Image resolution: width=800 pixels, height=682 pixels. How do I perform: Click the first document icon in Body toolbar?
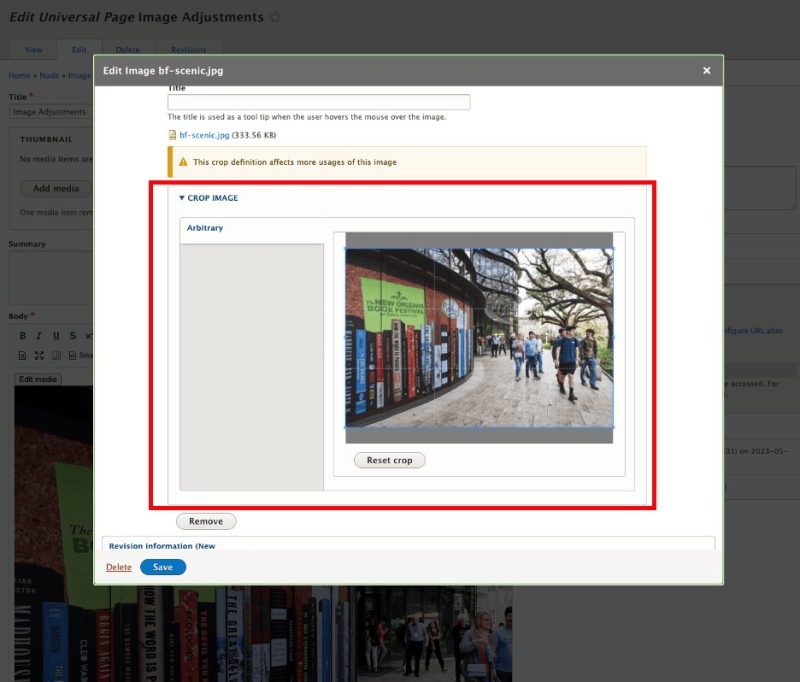tap(22, 356)
